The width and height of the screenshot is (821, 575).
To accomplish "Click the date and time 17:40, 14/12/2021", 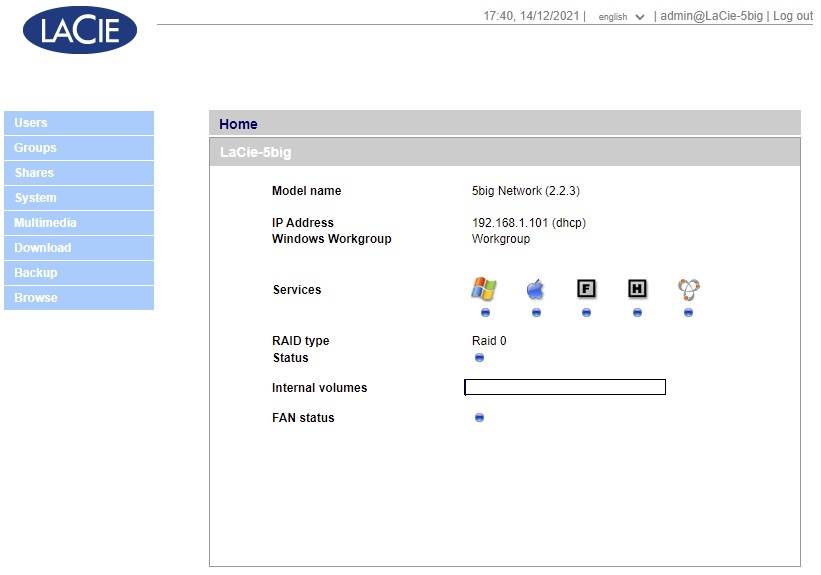I will click(x=531, y=16).
